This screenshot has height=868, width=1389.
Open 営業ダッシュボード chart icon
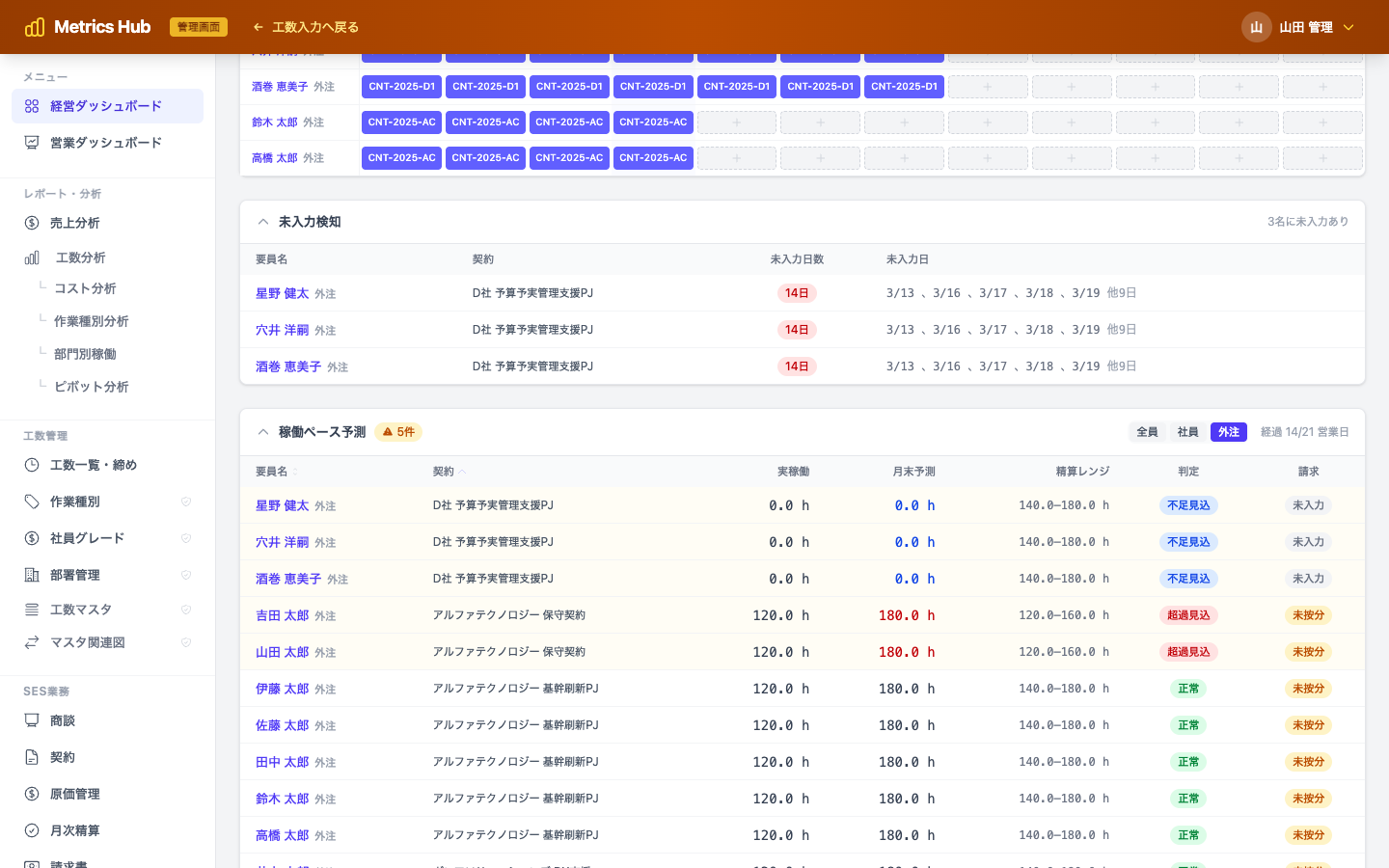32,143
